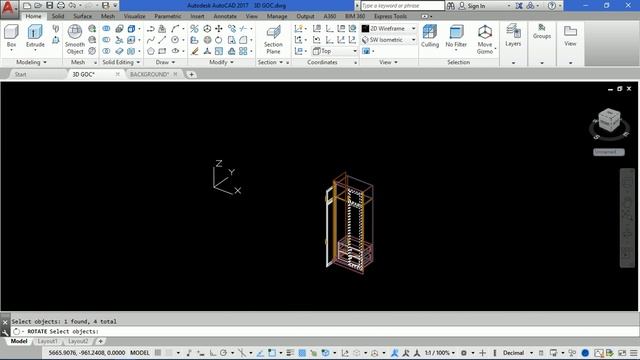
Task: Choose the Line tool in the Draw panel
Action: coord(162,40)
